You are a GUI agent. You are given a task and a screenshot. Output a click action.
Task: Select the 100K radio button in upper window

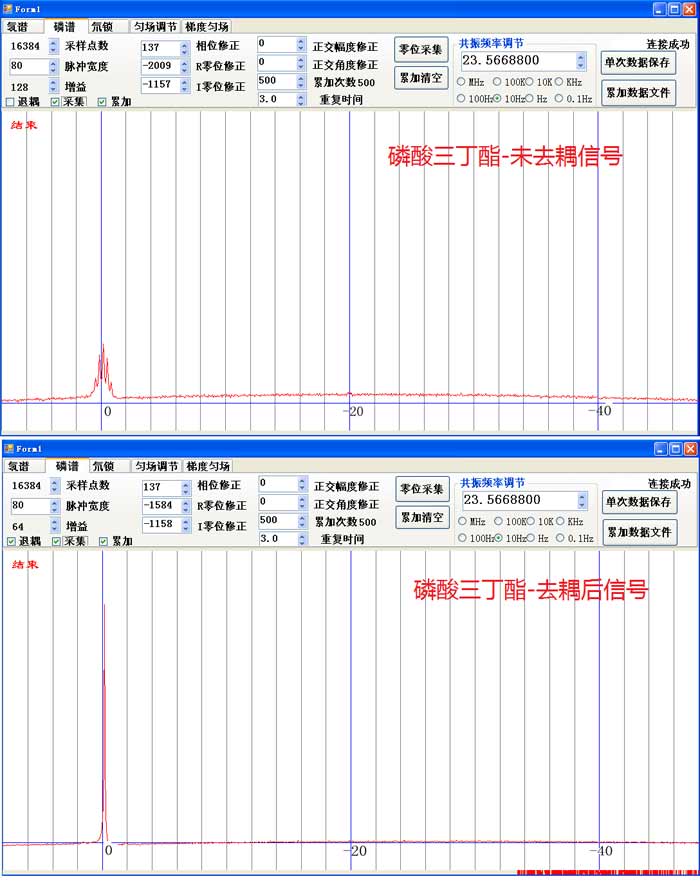(499, 82)
